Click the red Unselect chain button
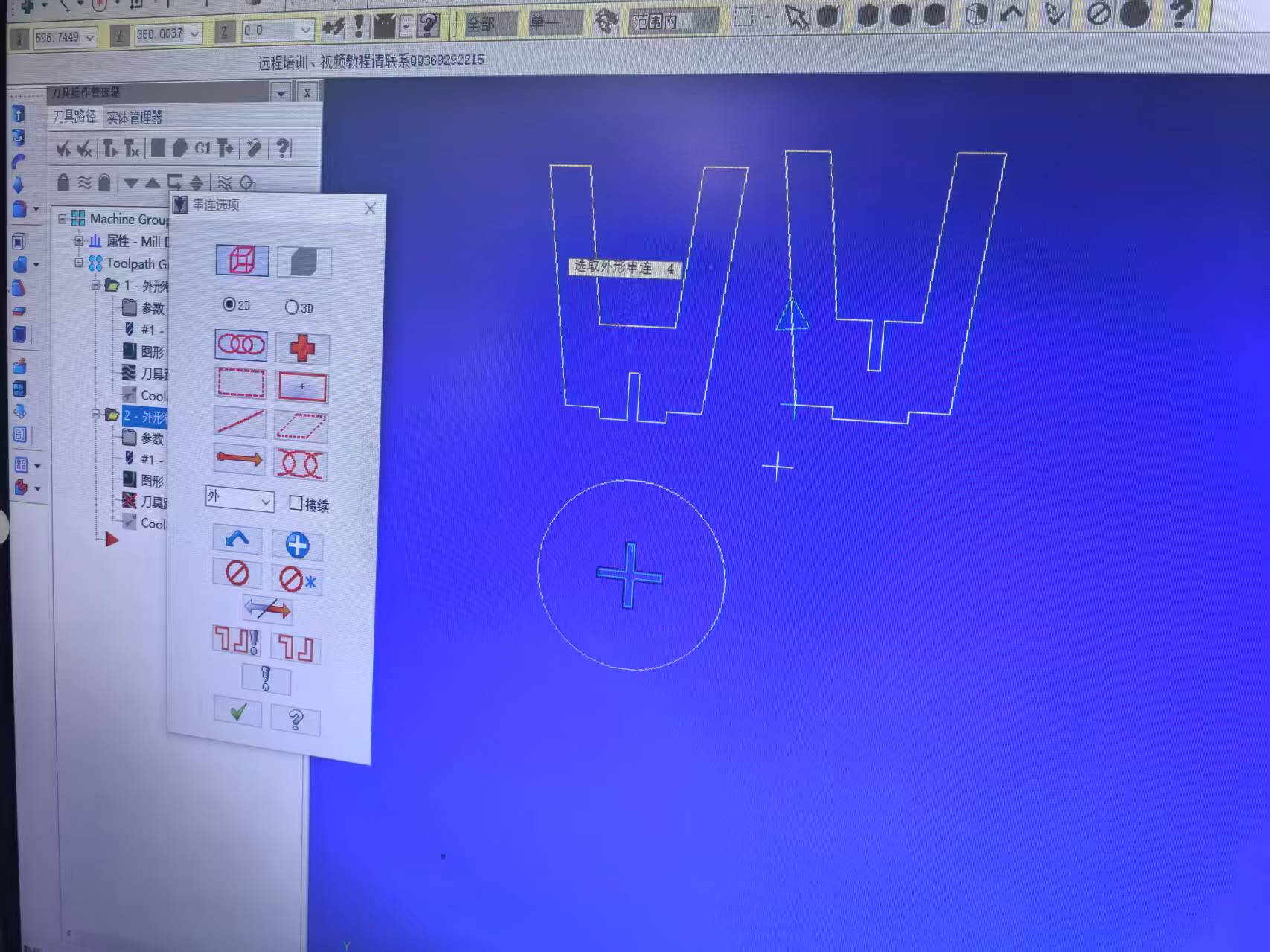Viewport: 1270px width, 952px height. [237, 573]
